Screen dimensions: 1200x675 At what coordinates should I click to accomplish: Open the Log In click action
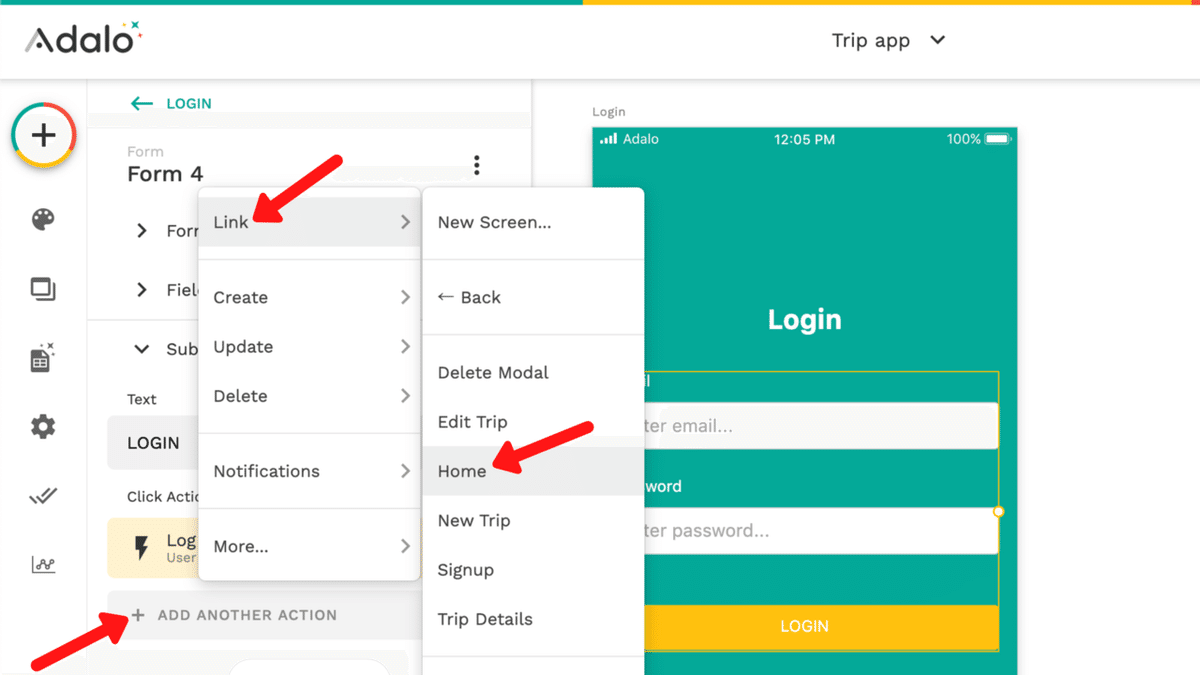[x=153, y=548]
